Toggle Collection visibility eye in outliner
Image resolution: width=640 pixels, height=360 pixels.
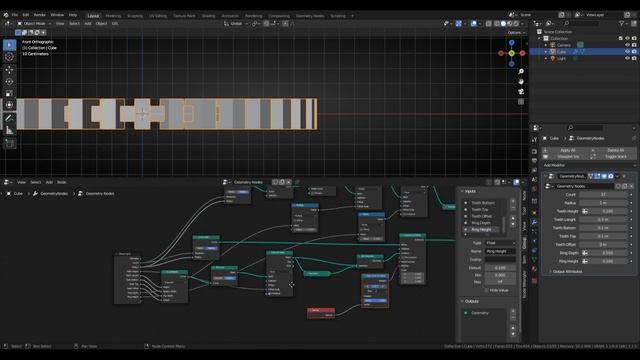pyautogui.click(x=627, y=38)
